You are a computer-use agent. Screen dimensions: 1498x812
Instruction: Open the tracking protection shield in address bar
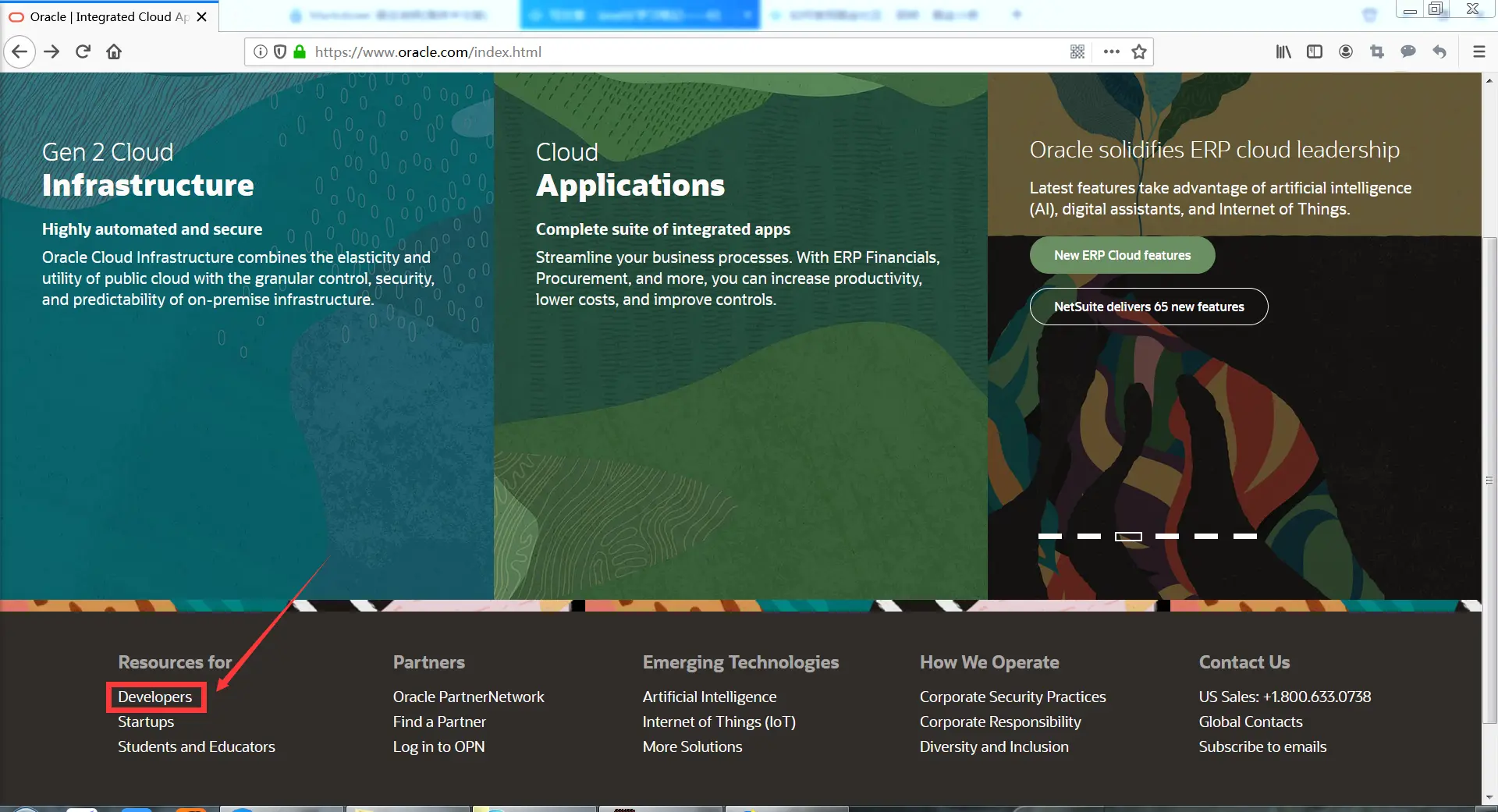pos(280,52)
